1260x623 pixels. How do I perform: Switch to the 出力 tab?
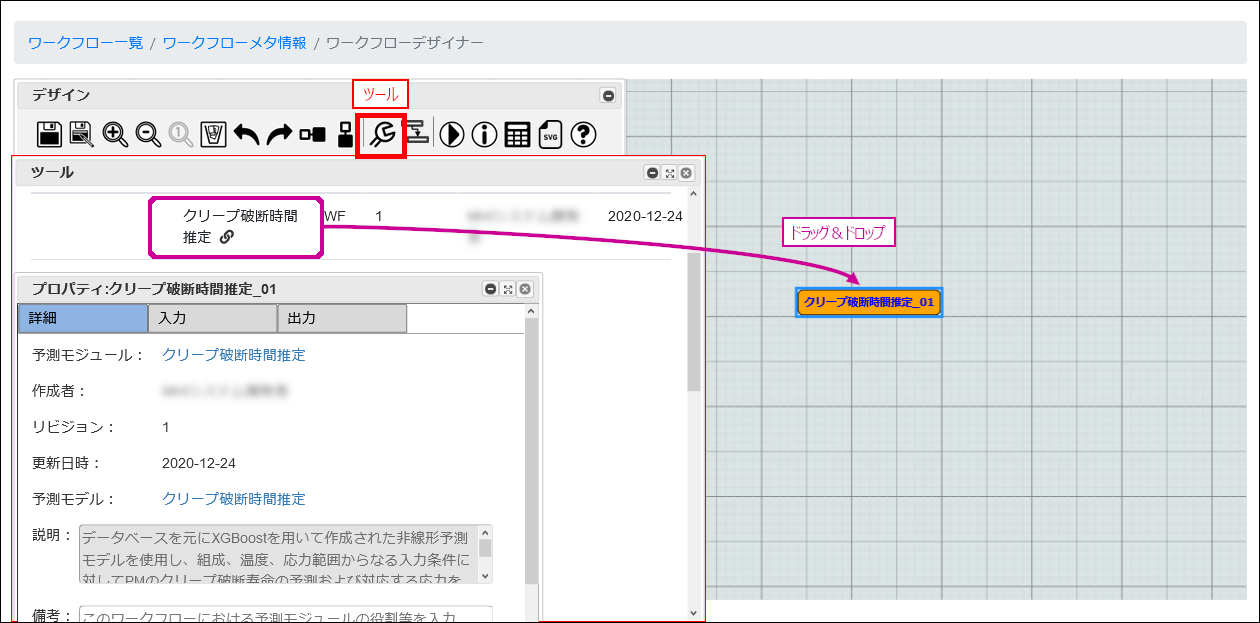[x=342, y=318]
